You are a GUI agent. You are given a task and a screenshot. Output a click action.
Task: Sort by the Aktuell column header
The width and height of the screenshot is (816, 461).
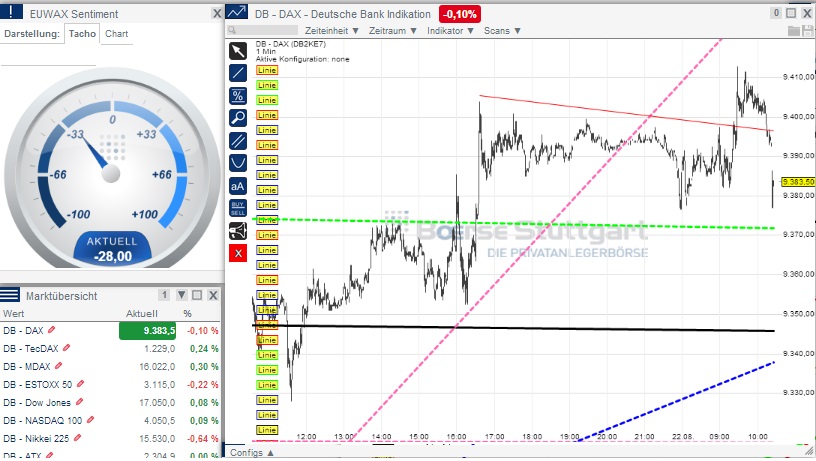[142, 313]
